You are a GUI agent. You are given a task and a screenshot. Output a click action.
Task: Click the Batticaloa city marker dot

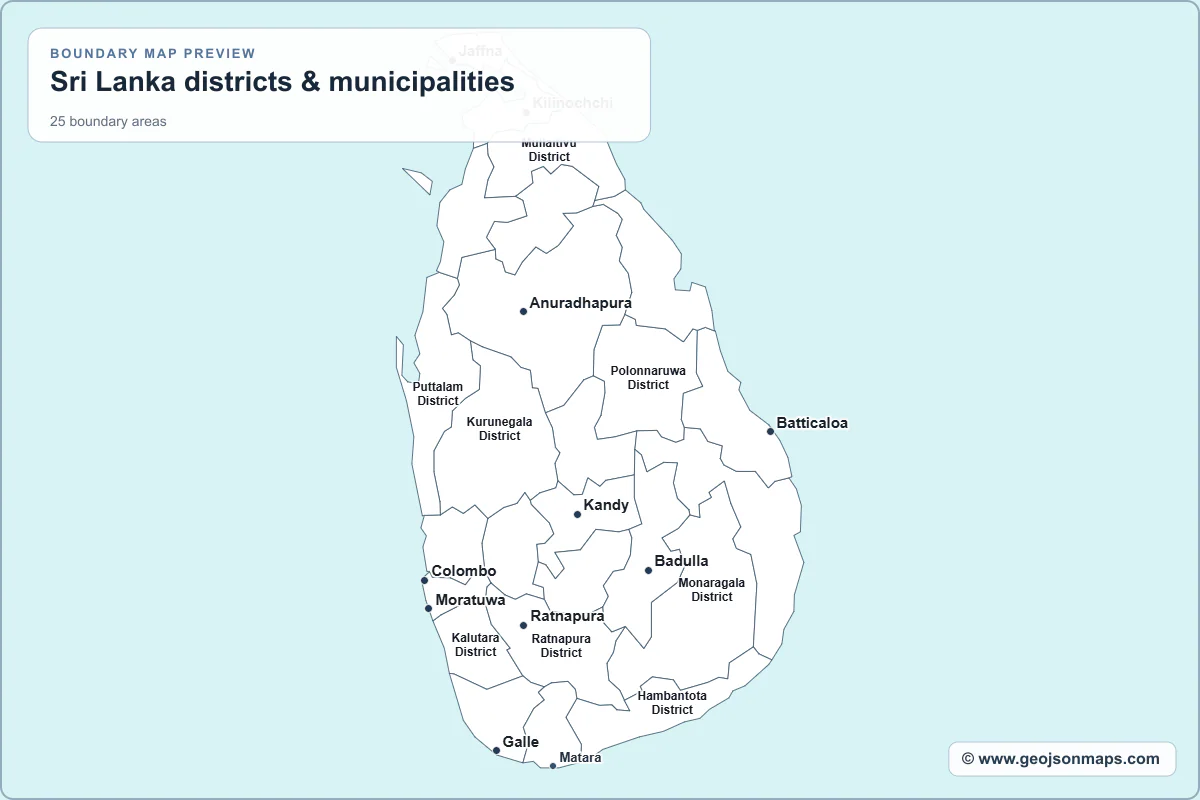770,431
